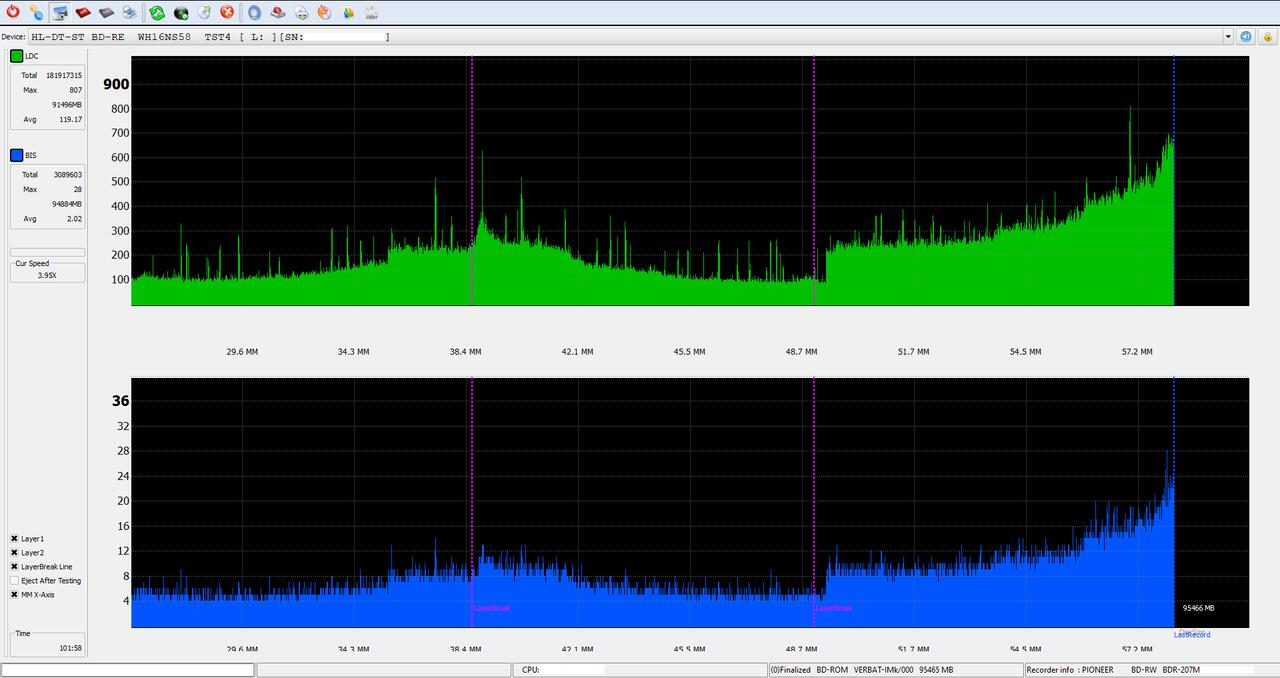
Task: Click the gray icon at far right of device bar
Action: coord(1266,37)
